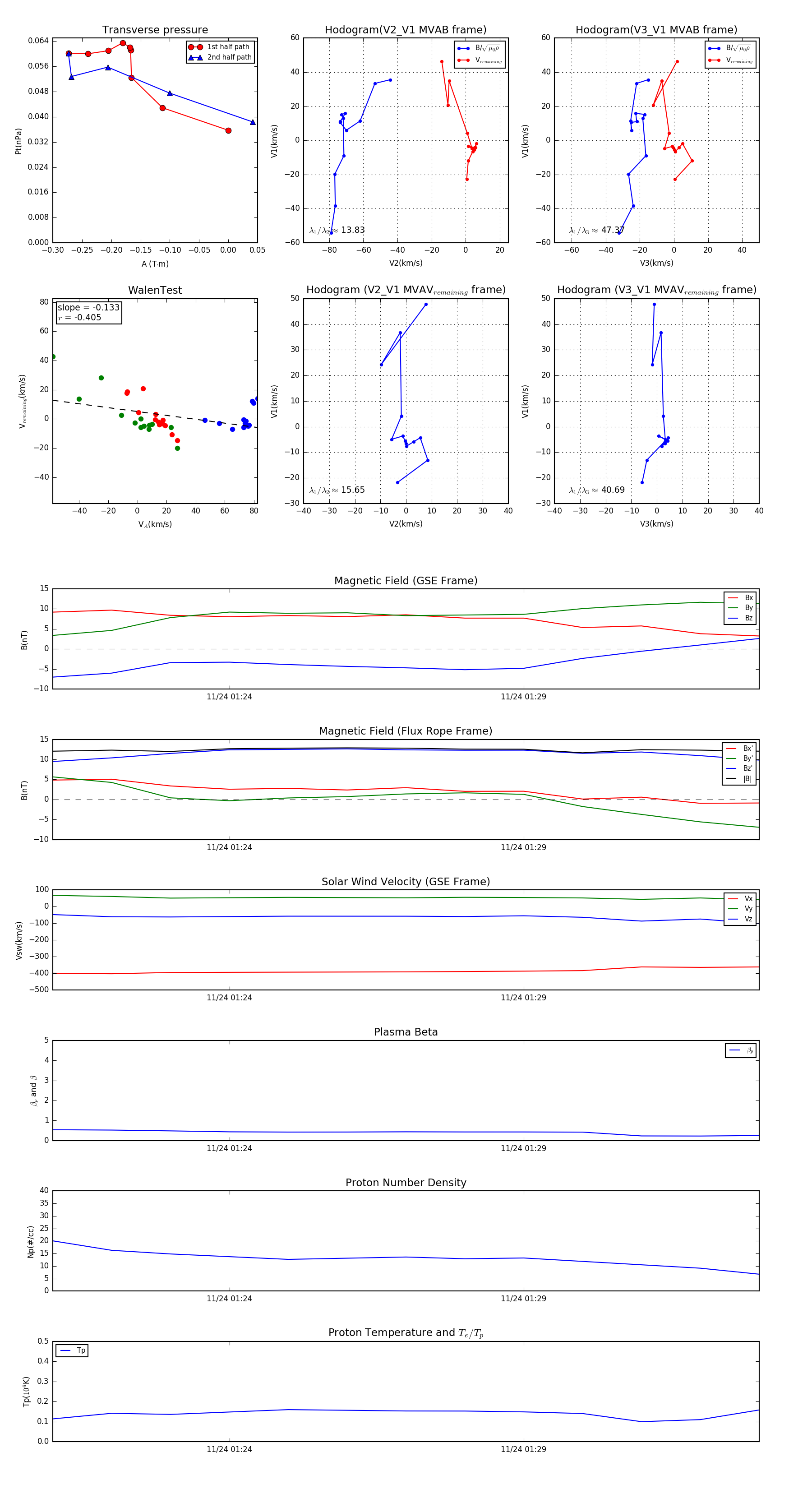
Task: Click '11/24 01:24' tick under GSE Magnetic Field plot
Action: (x=230, y=697)
